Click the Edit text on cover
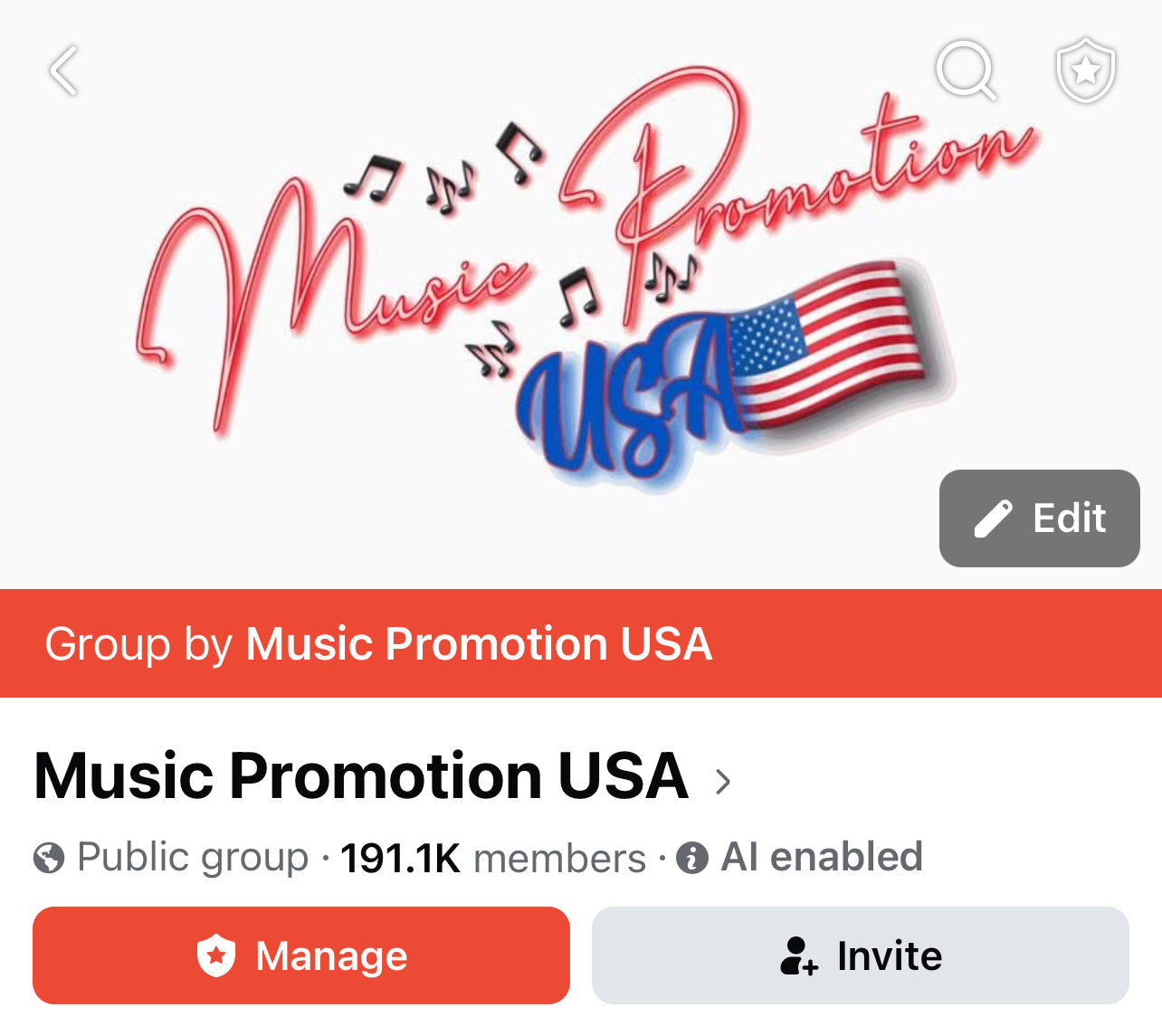Image resolution: width=1162 pixels, height=1036 pixels. pos(1070,519)
